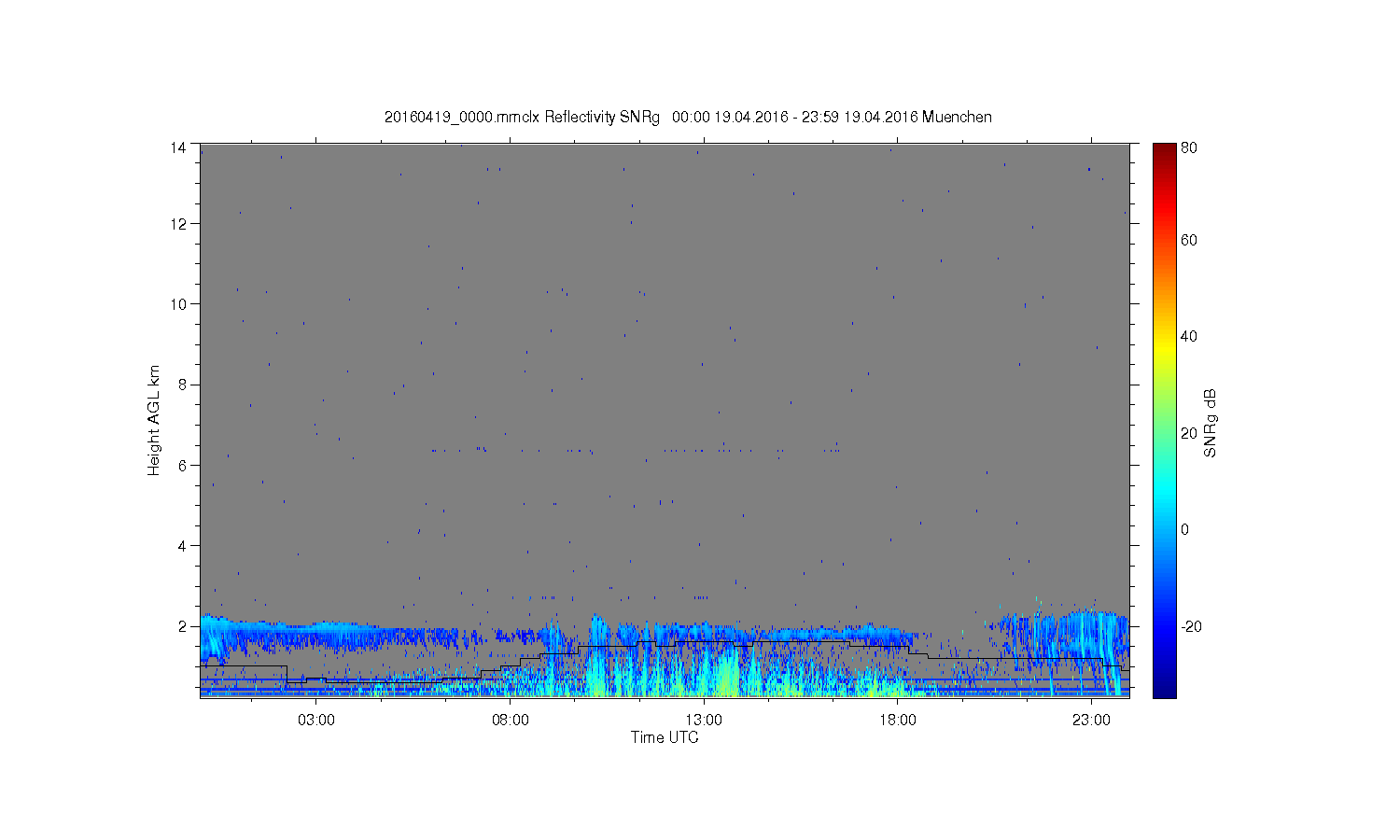Click the height tick label 4
The width and height of the screenshot is (1400, 840).
[182, 545]
